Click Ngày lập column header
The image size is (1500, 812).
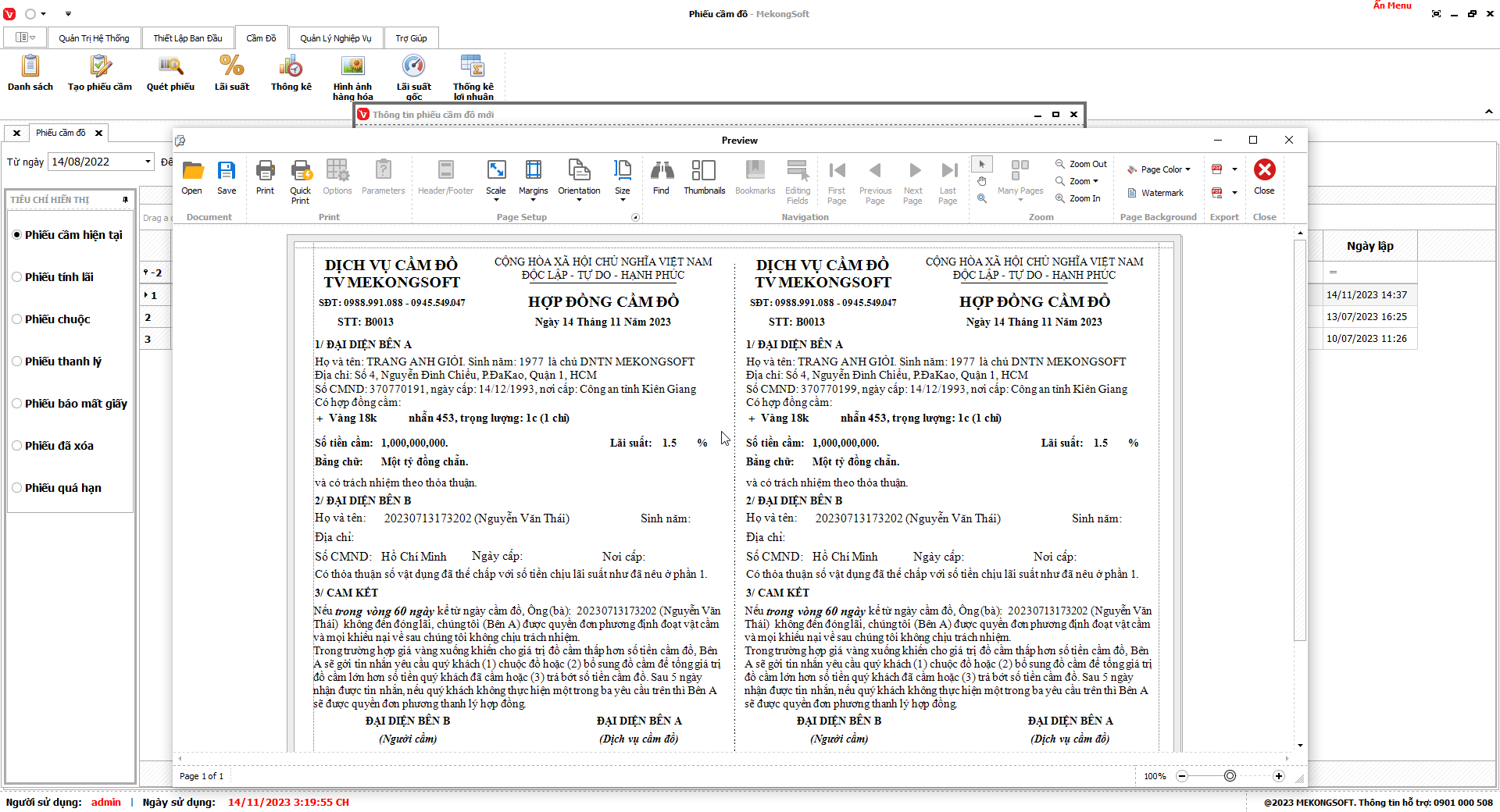click(x=1370, y=246)
